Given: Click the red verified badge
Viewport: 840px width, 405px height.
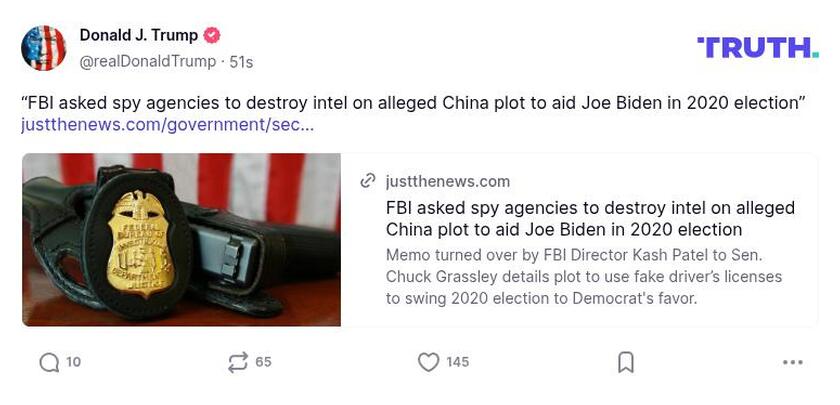Looking at the screenshot, I should click(212, 36).
